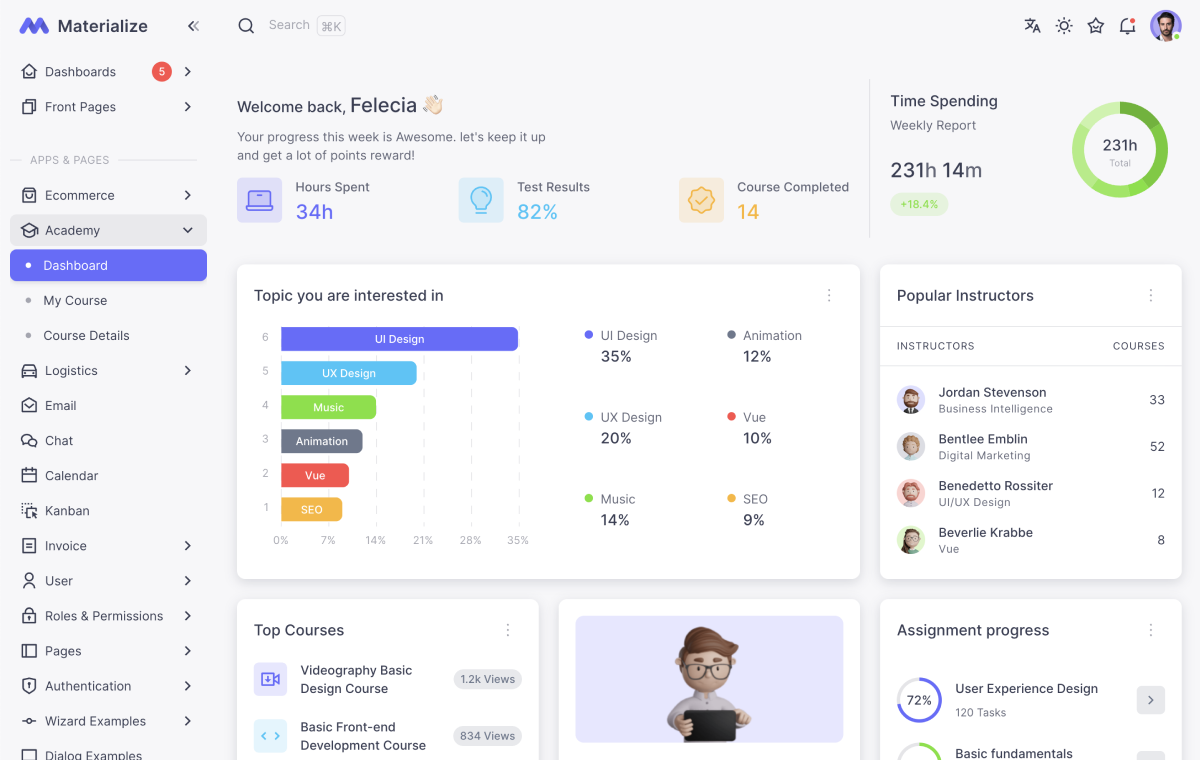
Task: Open notifications from the bell icon
Action: coord(1127,26)
